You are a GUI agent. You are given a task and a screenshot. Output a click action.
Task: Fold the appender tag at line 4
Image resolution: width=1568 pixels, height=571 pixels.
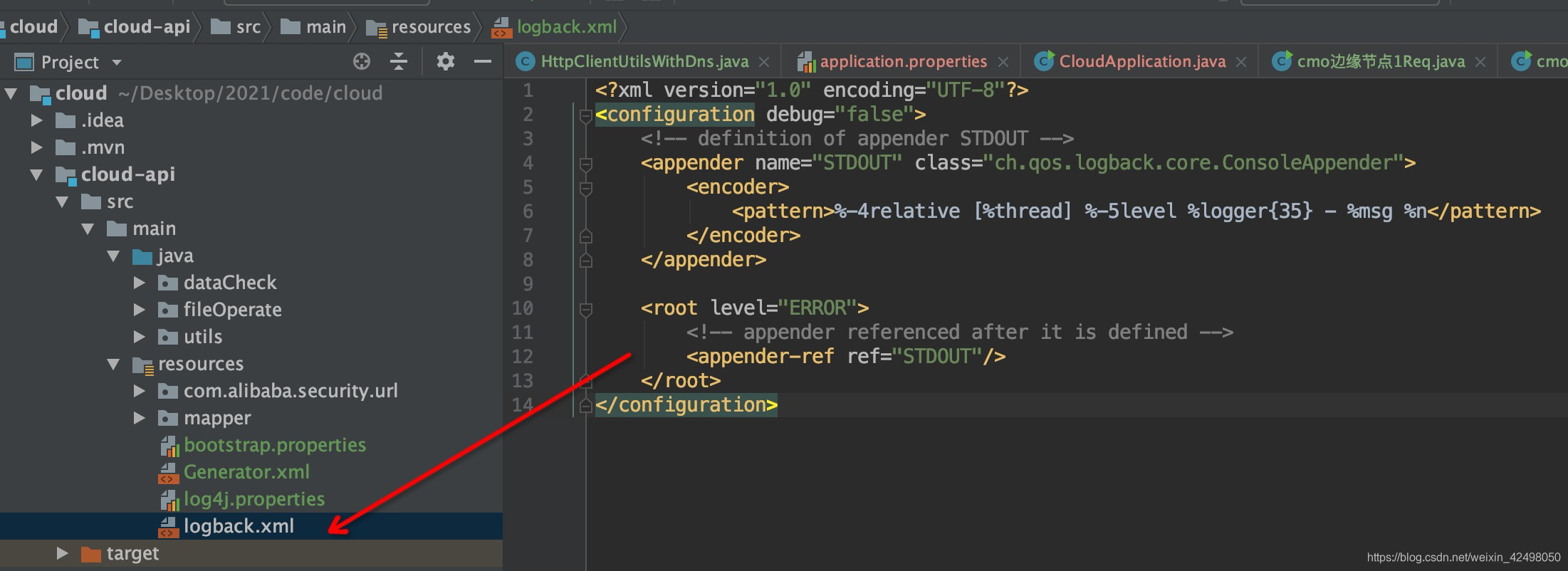tap(586, 164)
